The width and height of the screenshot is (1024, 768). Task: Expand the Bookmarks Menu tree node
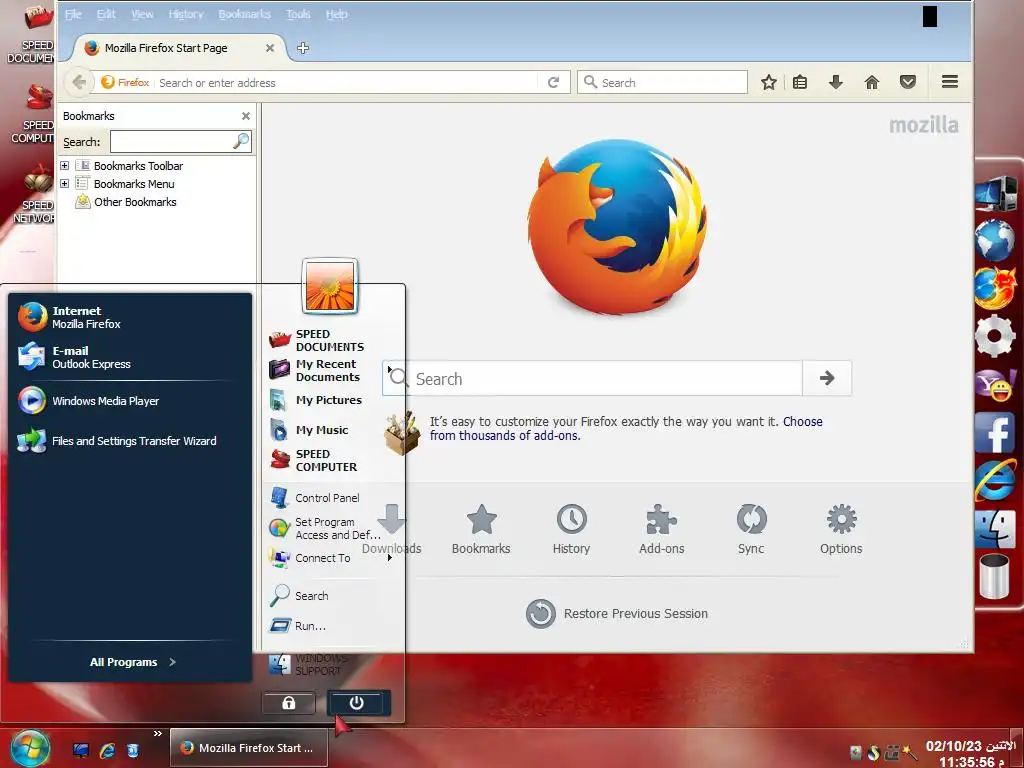[65, 184]
